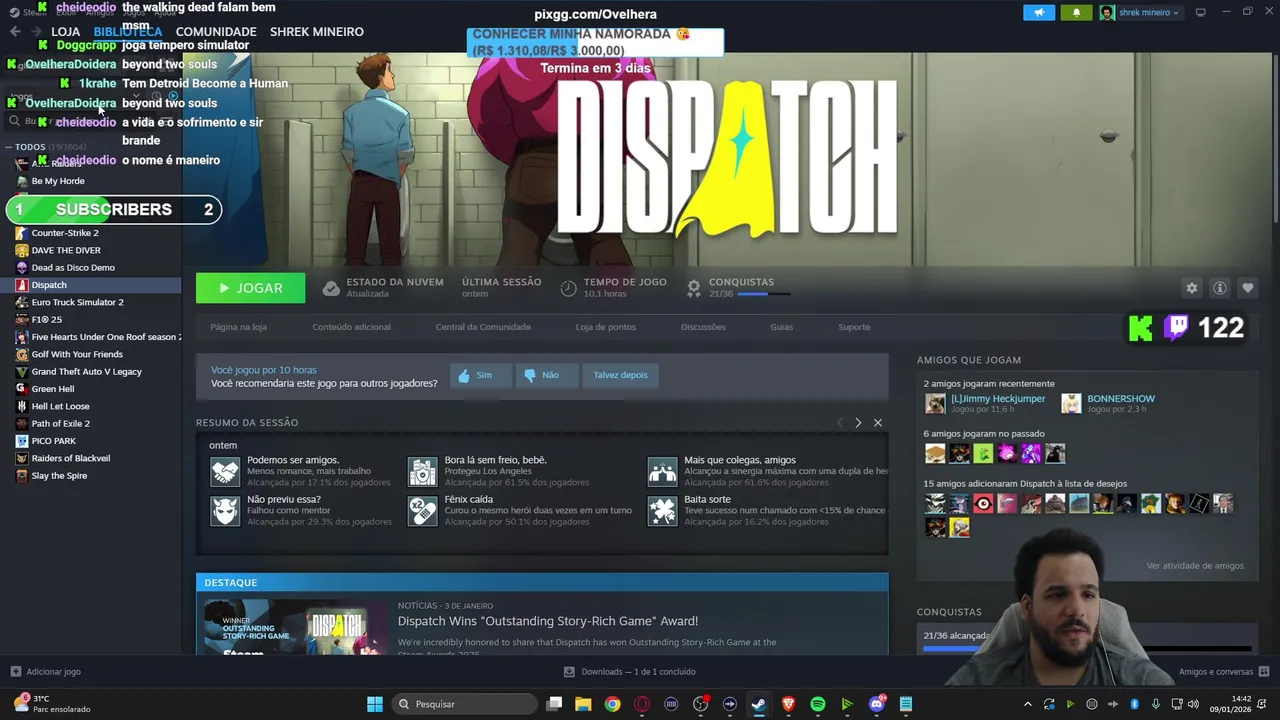
Task: Open the Conquistas achievements gear icon
Action: pos(693,288)
